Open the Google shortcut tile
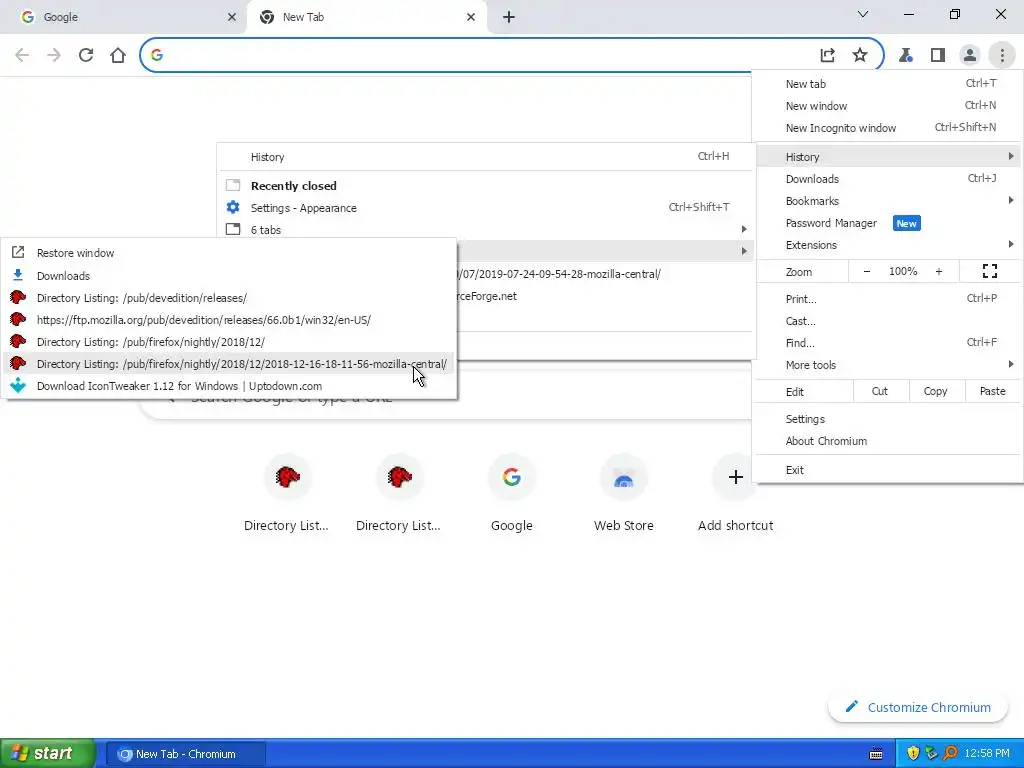 coord(511,493)
